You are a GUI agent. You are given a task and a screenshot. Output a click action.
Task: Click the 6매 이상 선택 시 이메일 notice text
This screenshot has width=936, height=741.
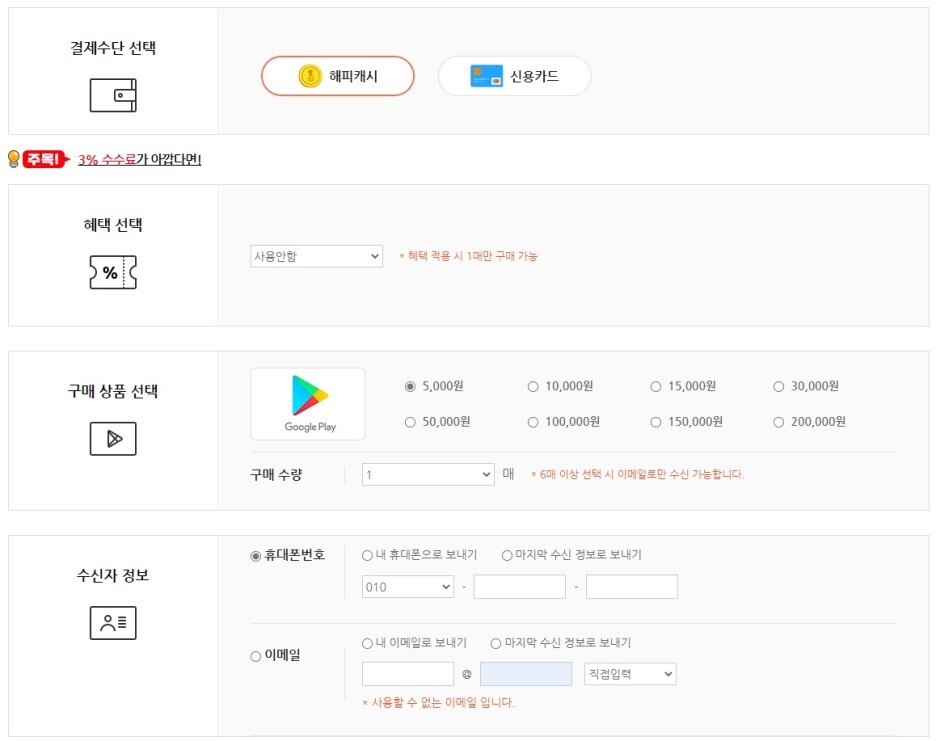pyautogui.click(x=638, y=474)
